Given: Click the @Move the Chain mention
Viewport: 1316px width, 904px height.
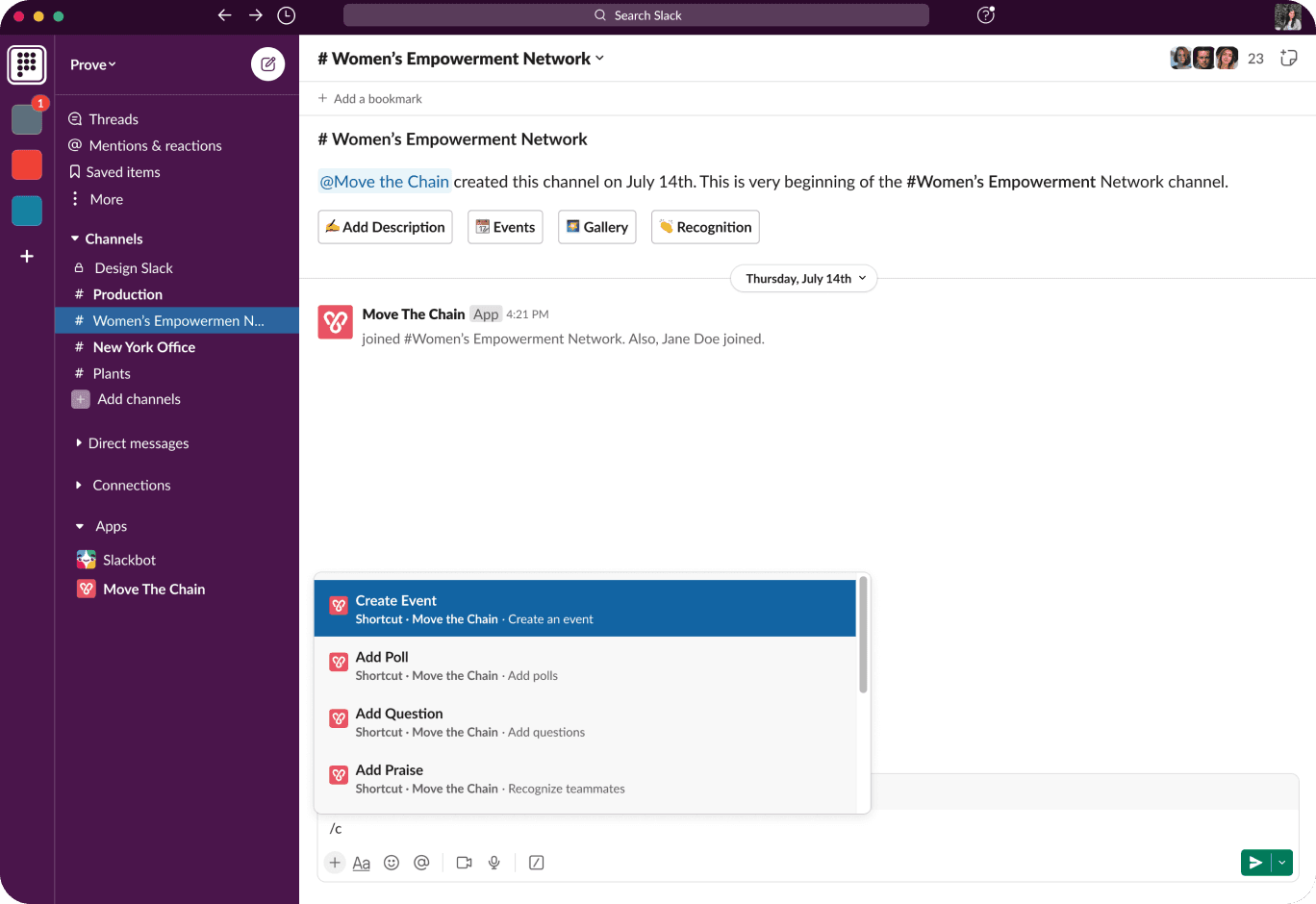Looking at the screenshot, I should click(x=385, y=182).
